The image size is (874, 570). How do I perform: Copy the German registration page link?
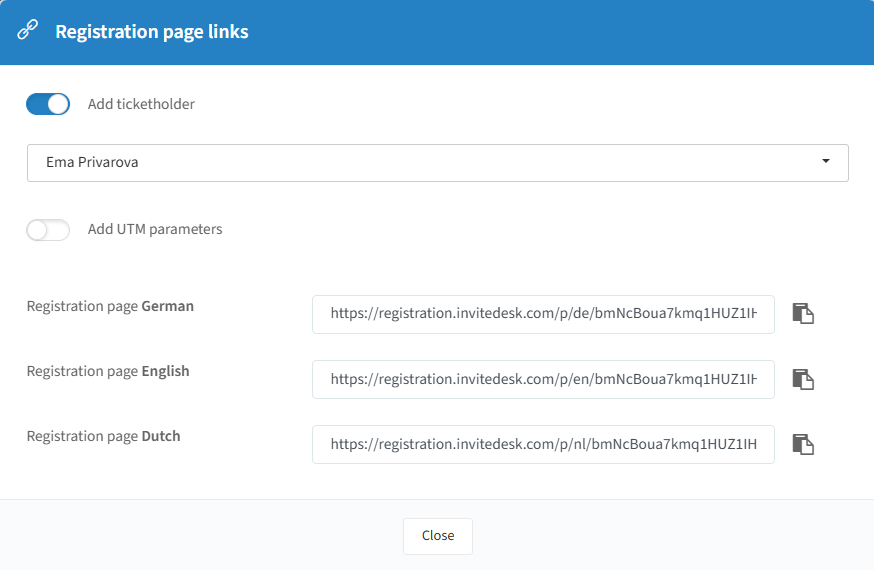point(803,314)
